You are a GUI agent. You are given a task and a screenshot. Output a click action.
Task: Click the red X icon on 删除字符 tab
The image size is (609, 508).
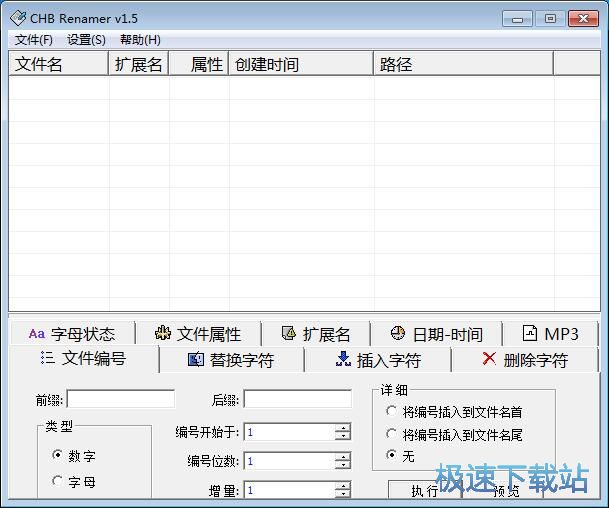[x=489, y=358]
